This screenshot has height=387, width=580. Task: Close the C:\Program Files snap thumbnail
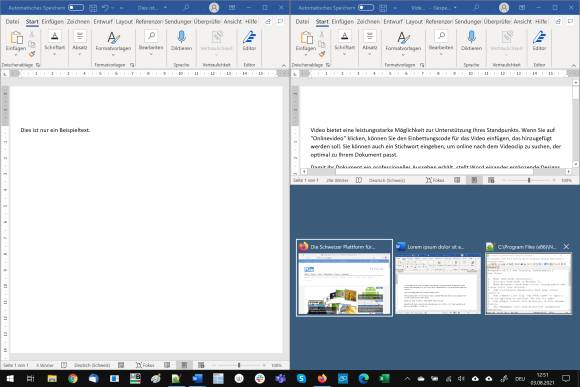pos(566,246)
